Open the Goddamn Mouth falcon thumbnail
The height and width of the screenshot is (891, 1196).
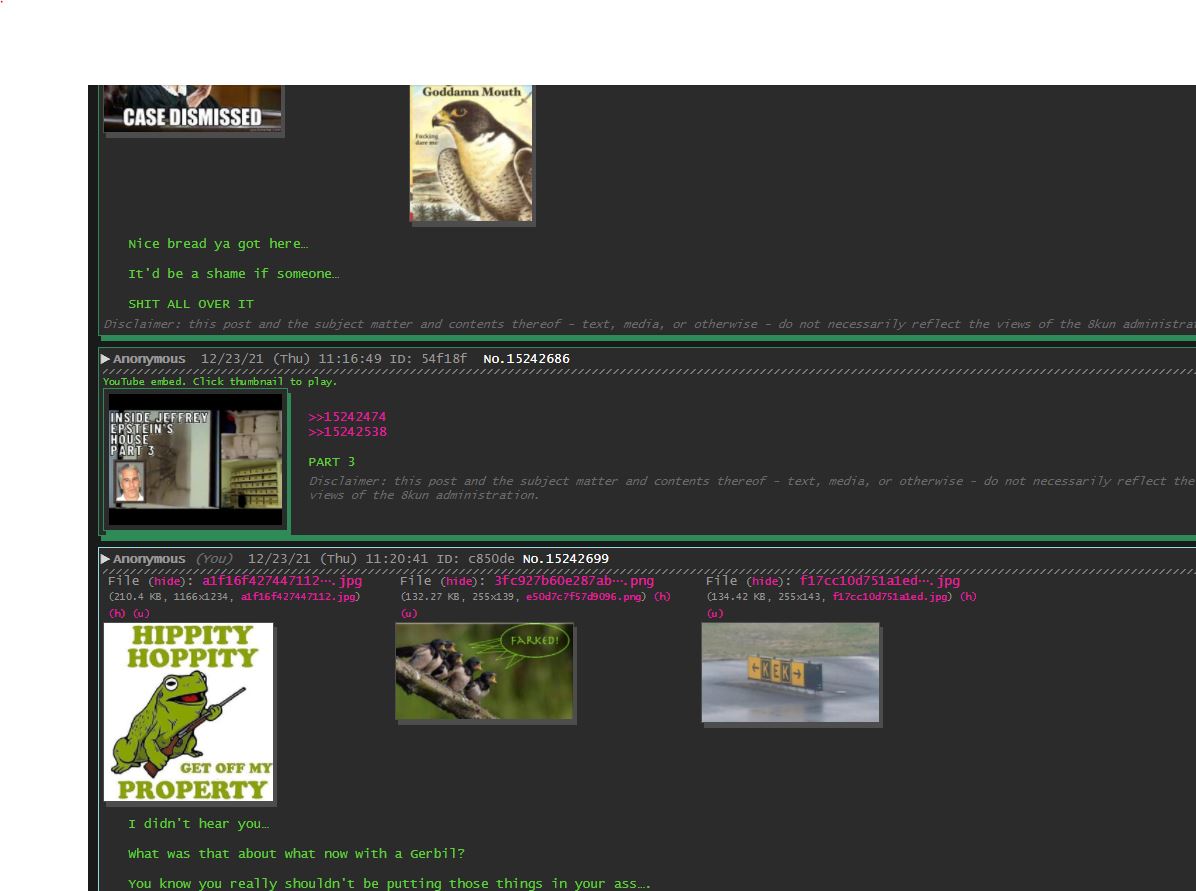[471, 153]
